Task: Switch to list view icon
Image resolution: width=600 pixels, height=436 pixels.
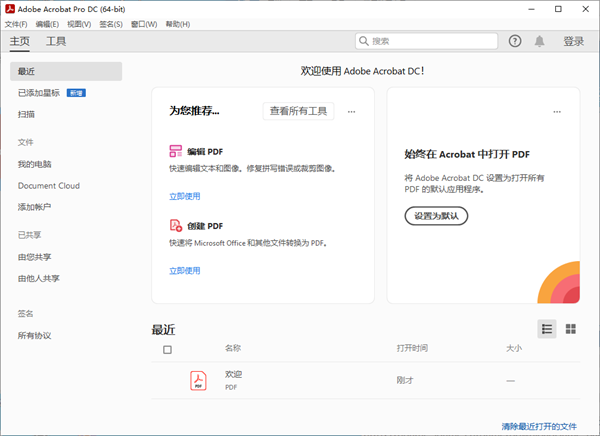Action: point(547,329)
